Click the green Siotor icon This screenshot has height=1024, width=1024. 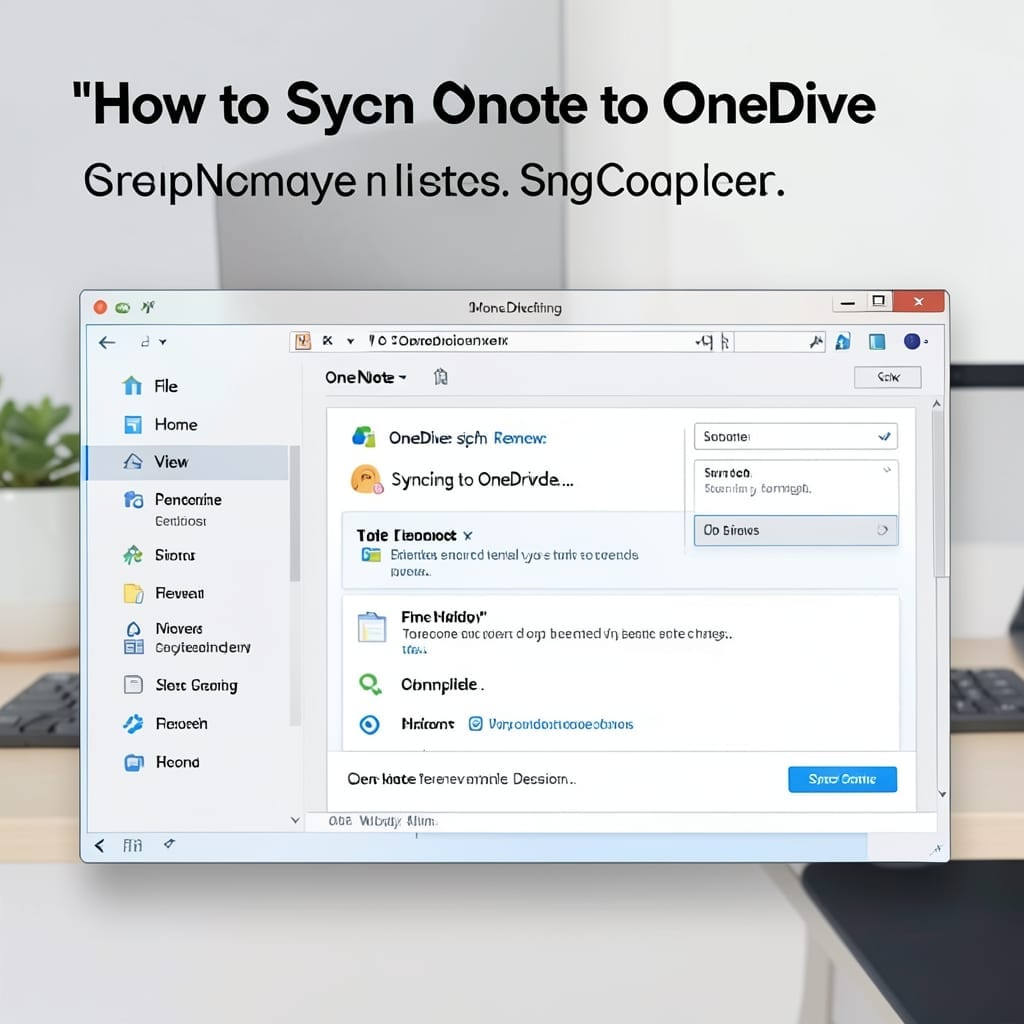click(133, 555)
